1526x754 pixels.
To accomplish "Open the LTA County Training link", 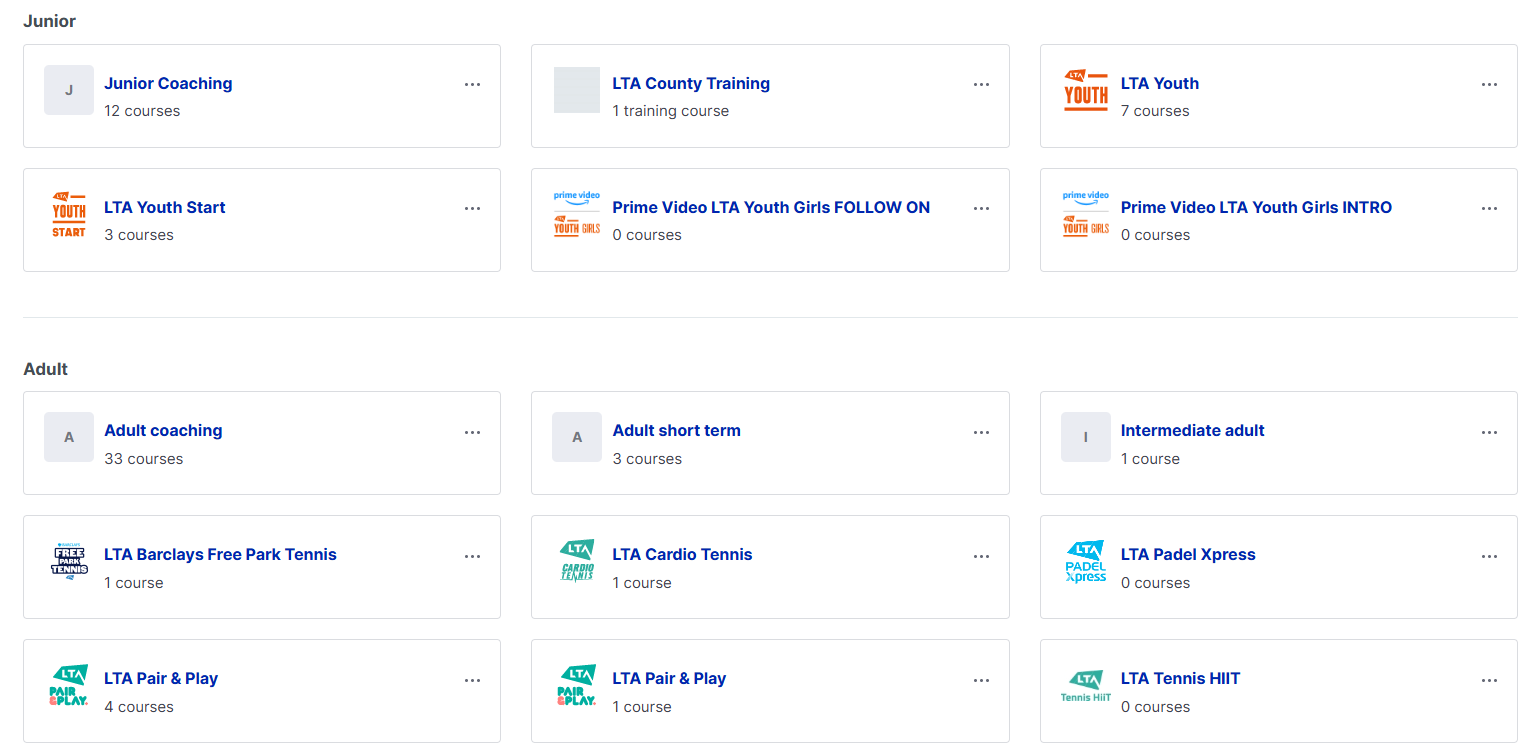I will point(690,84).
